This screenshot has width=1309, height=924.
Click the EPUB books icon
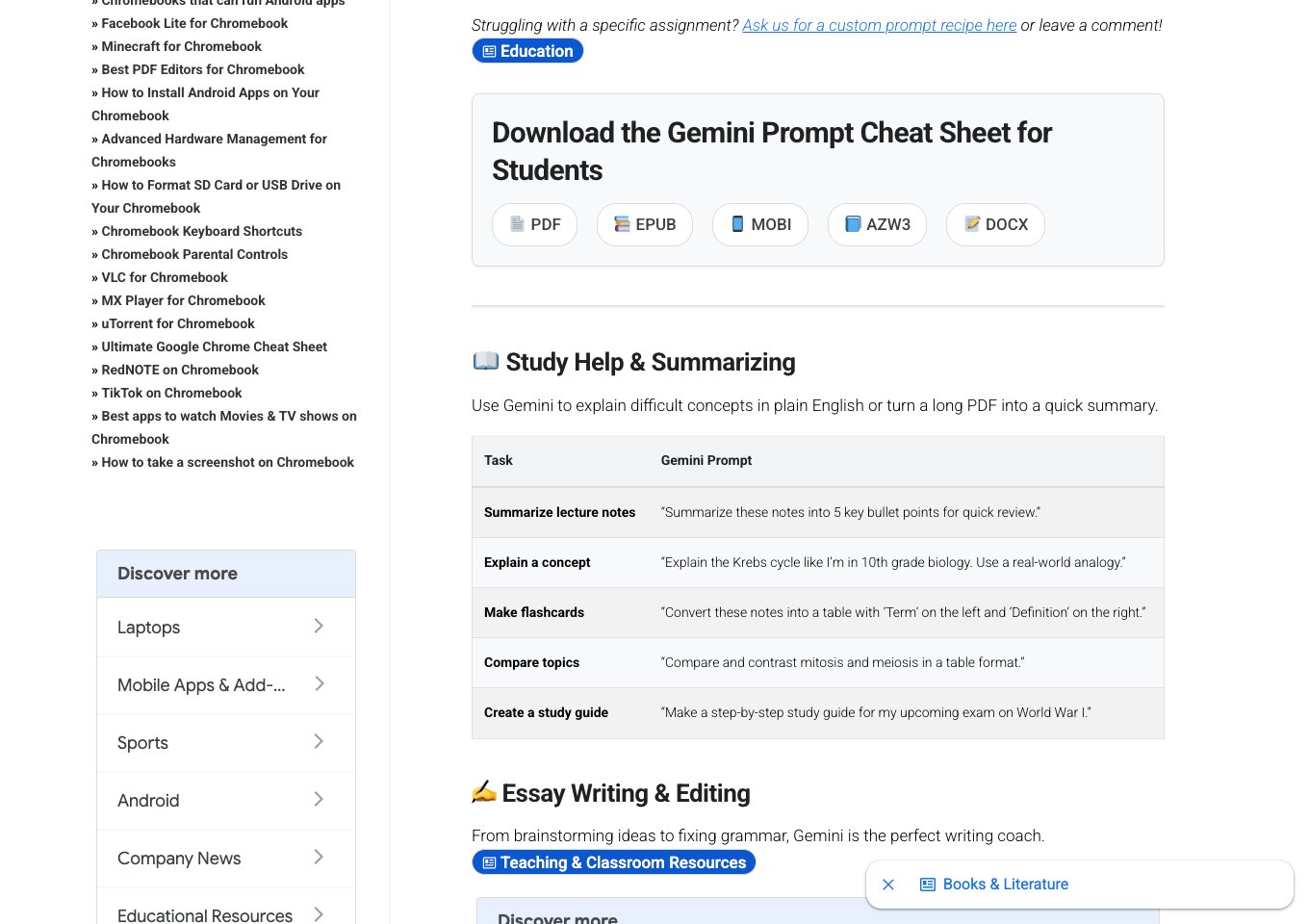622,224
